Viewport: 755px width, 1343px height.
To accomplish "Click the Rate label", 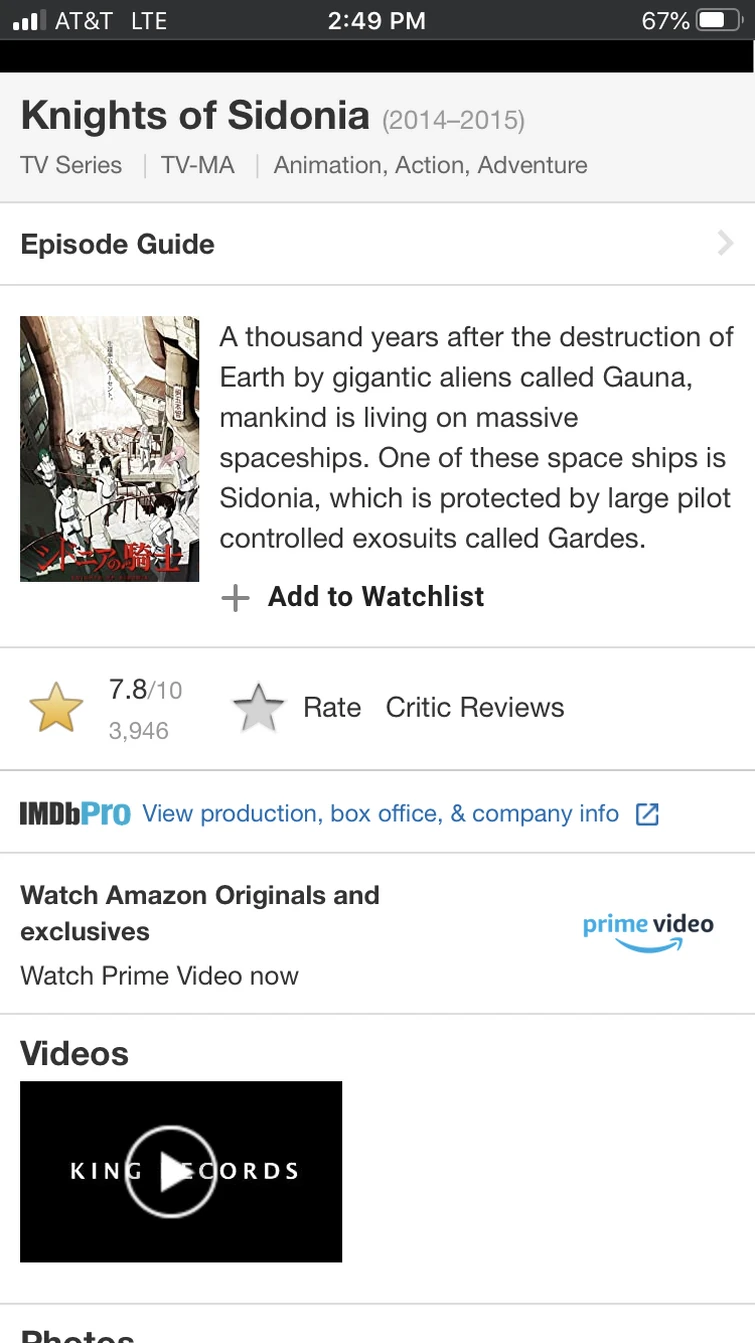I will [332, 708].
